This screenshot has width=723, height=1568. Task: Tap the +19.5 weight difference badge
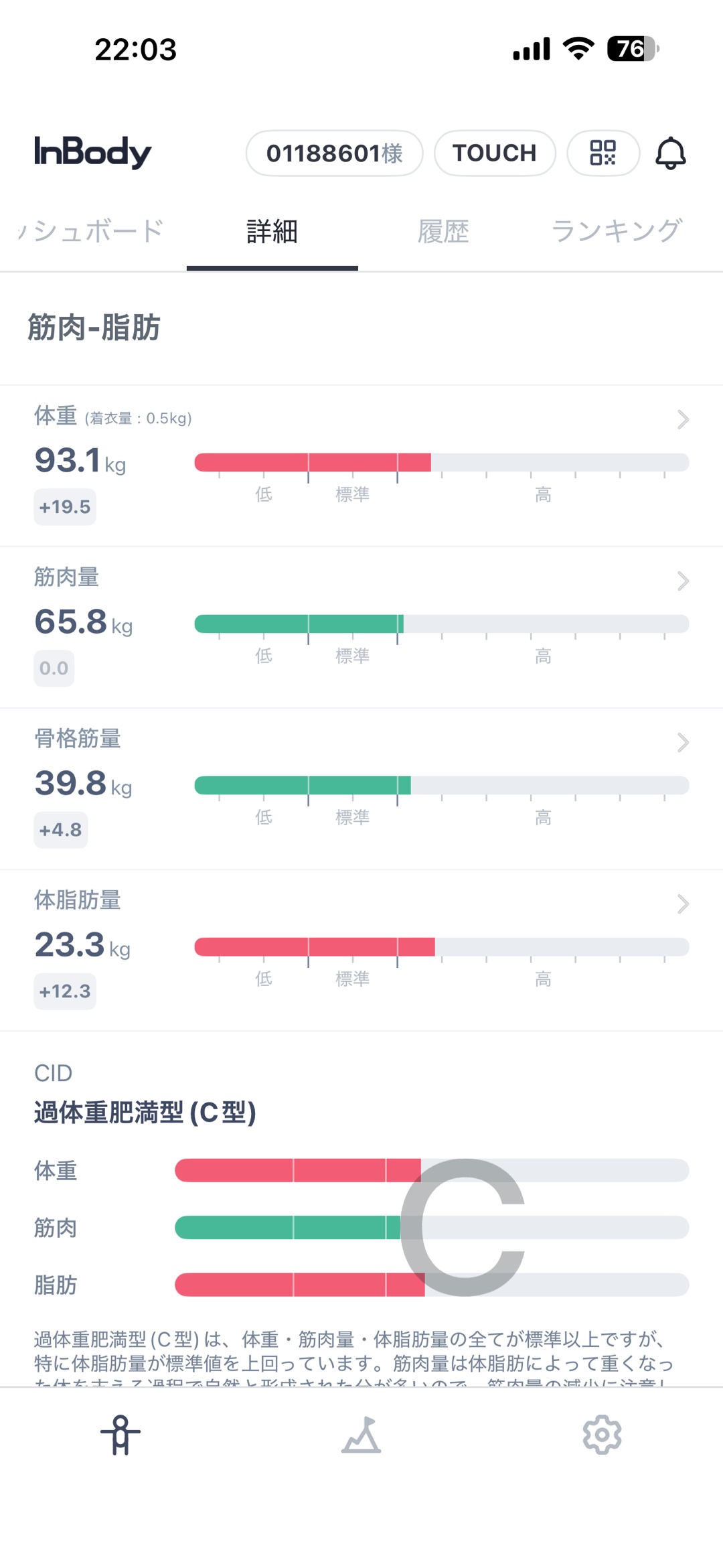click(x=65, y=507)
